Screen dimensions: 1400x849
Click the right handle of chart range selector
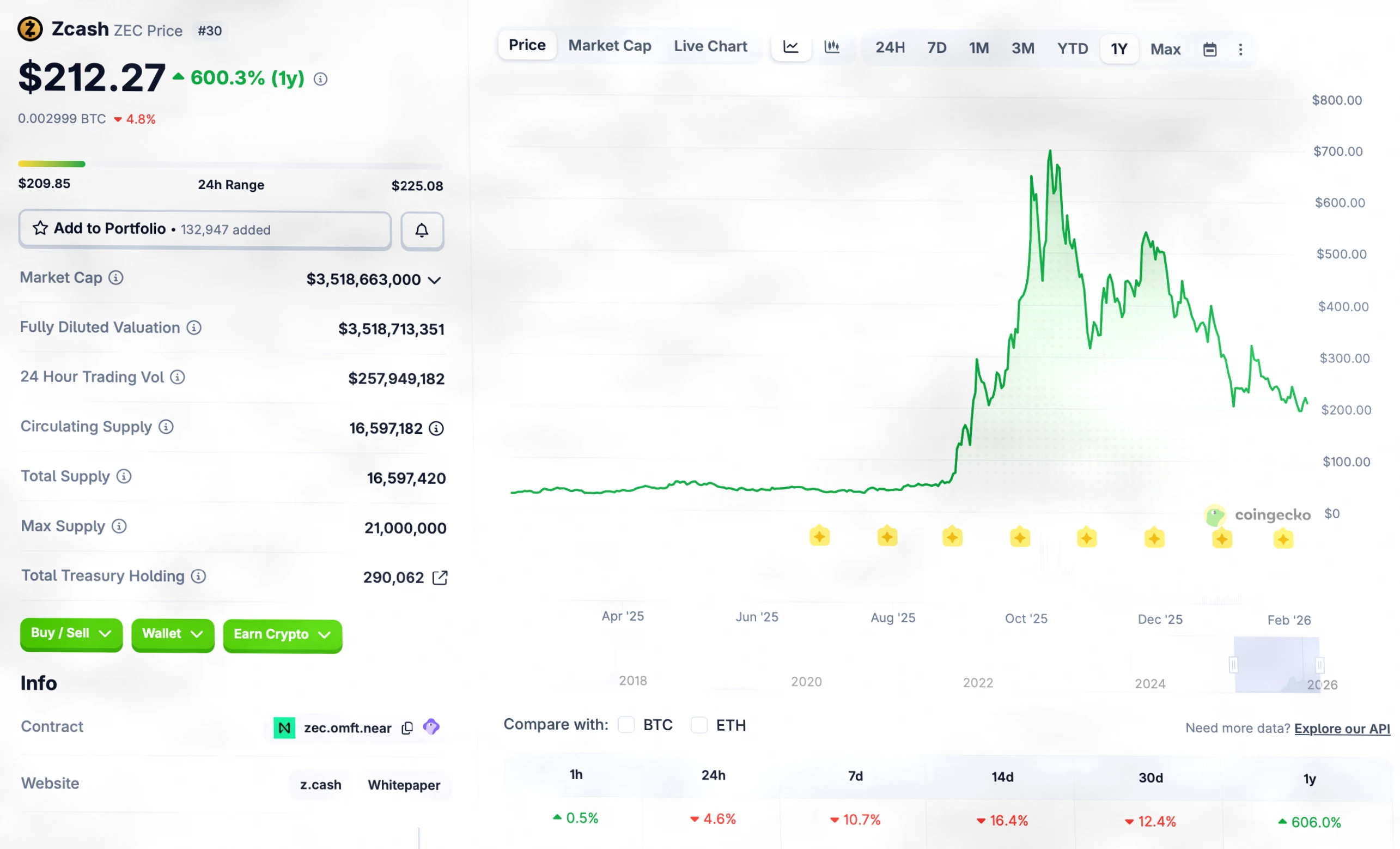coord(1319,665)
